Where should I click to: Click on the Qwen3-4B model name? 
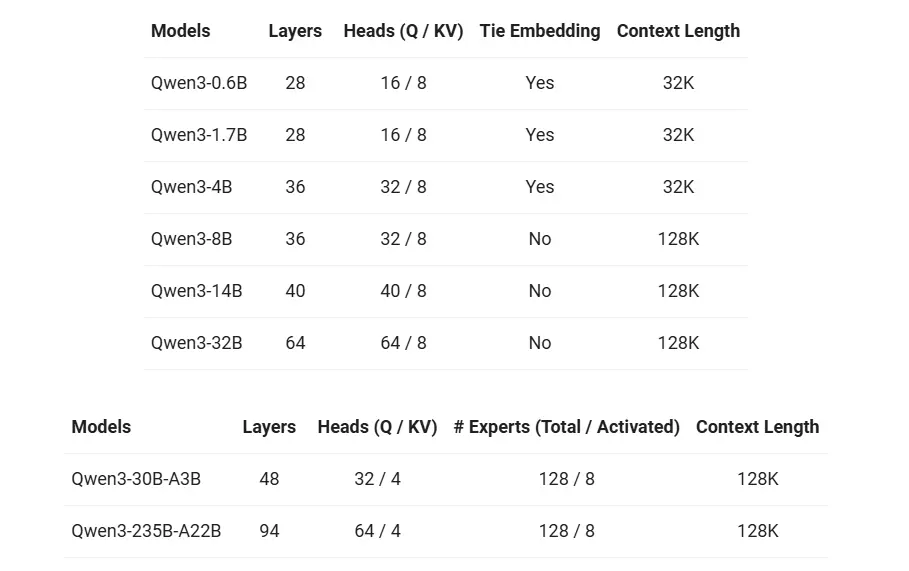[192, 187]
